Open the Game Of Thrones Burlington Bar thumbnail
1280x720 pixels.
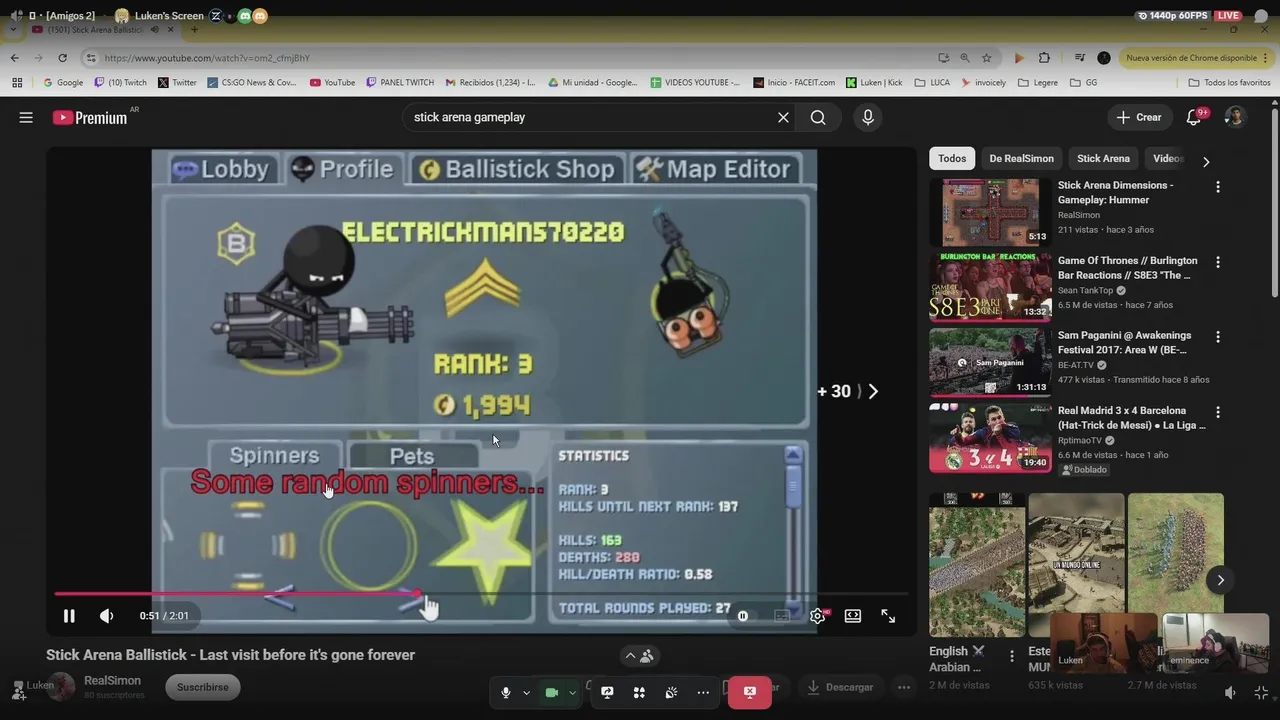990,287
